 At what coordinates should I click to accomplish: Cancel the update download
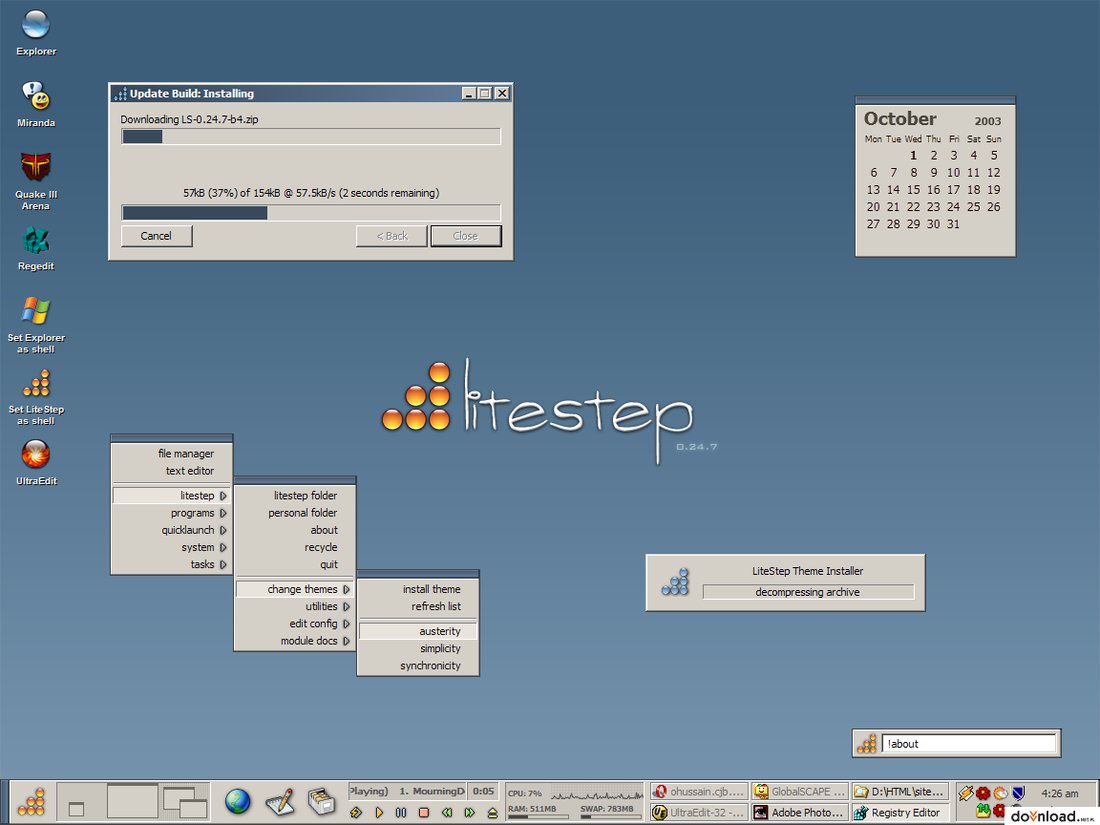[156, 236]
